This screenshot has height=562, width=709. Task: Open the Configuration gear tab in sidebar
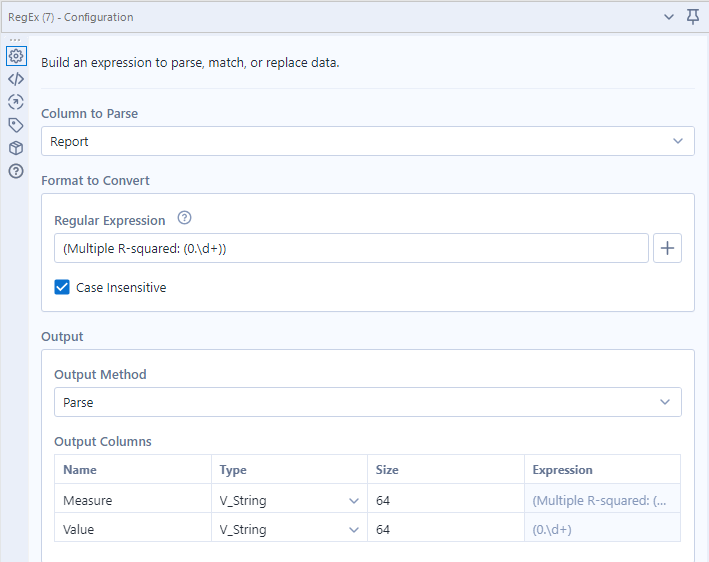[15, 56]
